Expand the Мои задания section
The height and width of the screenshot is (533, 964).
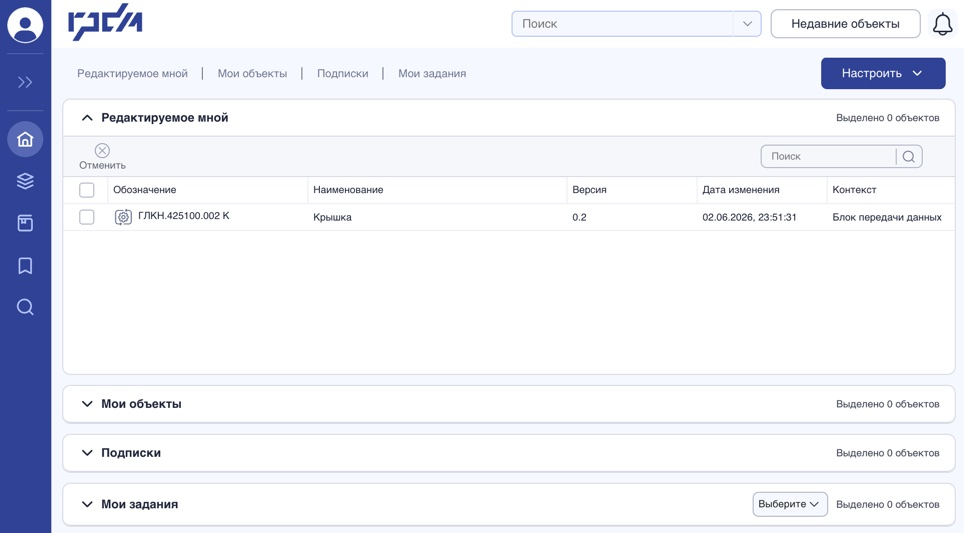87,504
